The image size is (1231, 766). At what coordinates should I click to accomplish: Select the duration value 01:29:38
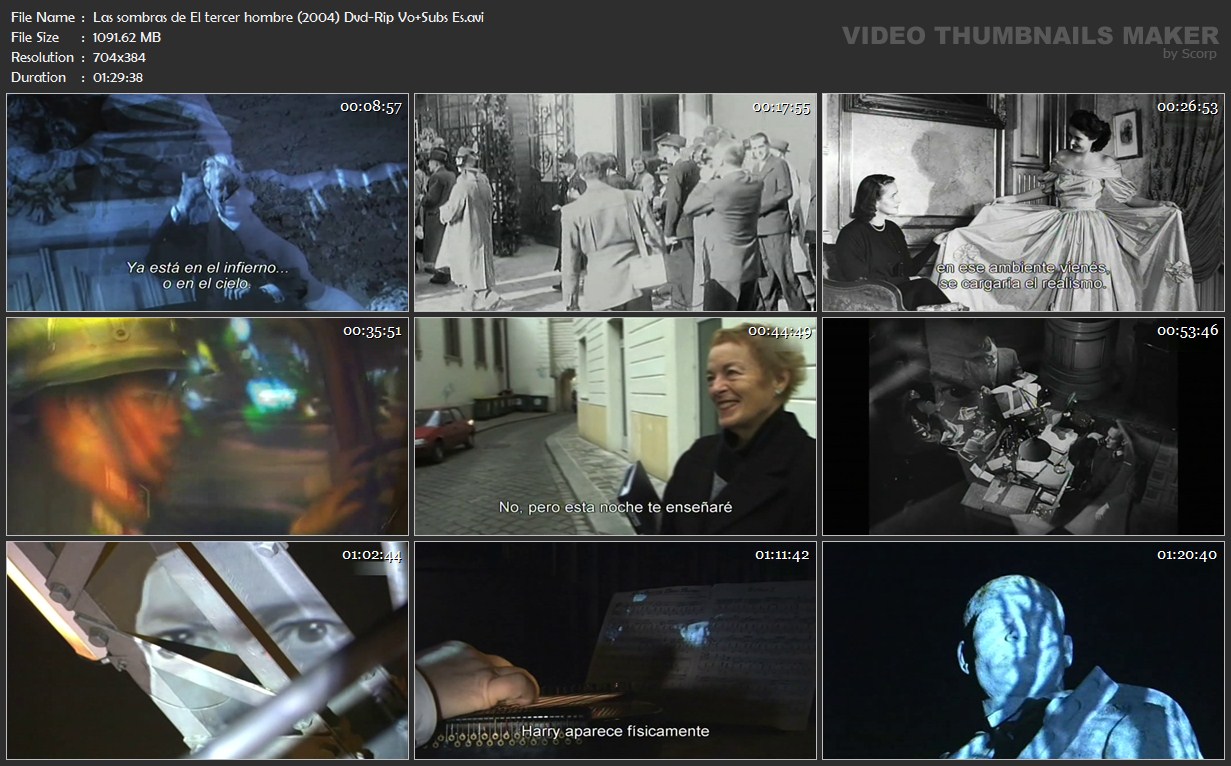[118, 77]
